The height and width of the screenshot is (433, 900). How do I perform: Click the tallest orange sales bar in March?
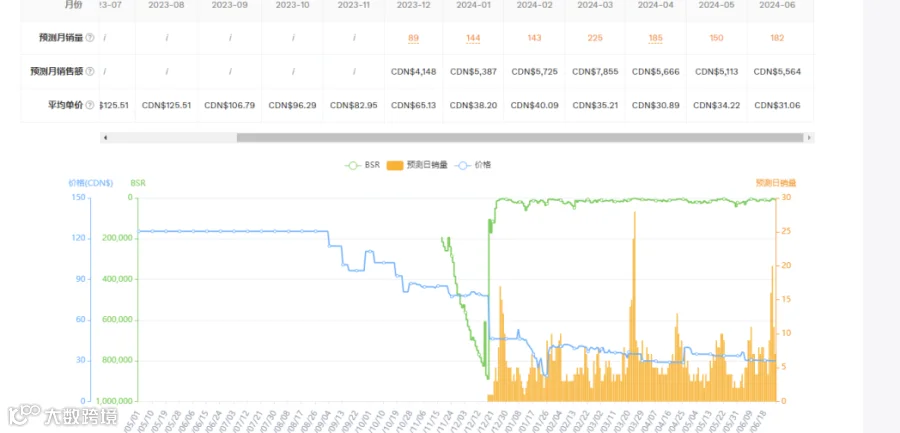point(634,307)
